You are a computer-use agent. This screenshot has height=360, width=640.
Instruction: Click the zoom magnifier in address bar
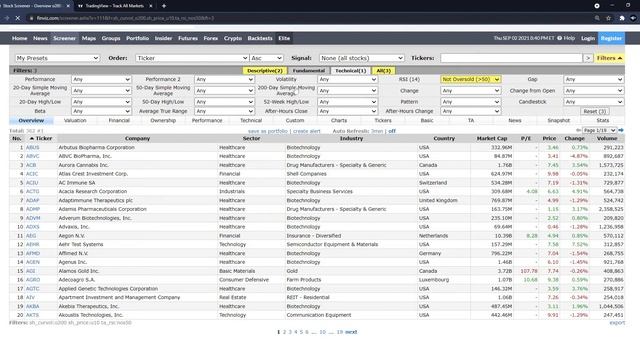[x=597, y=18]
